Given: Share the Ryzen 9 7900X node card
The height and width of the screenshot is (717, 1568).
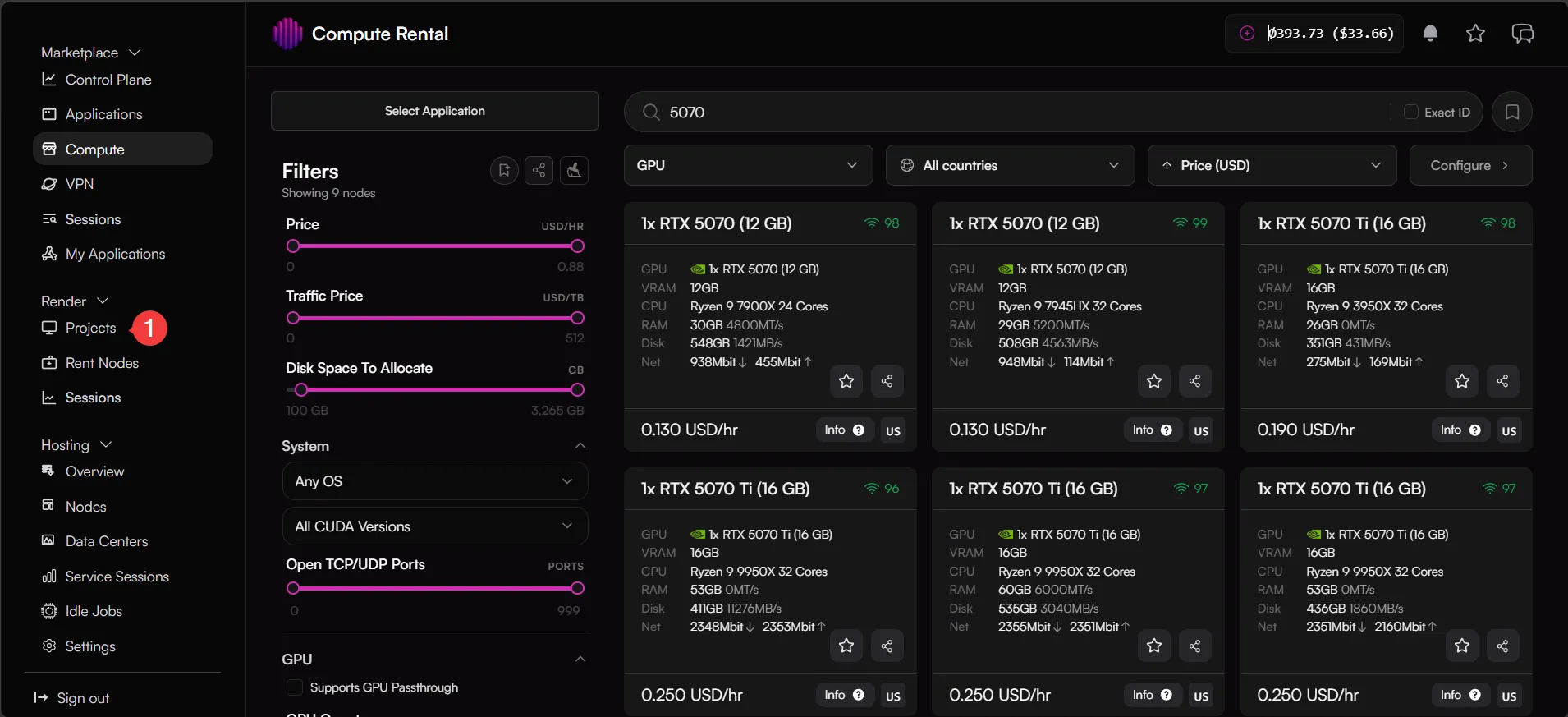Looking at the screenshot, I should pyautogui.click(x=887, y=381).
